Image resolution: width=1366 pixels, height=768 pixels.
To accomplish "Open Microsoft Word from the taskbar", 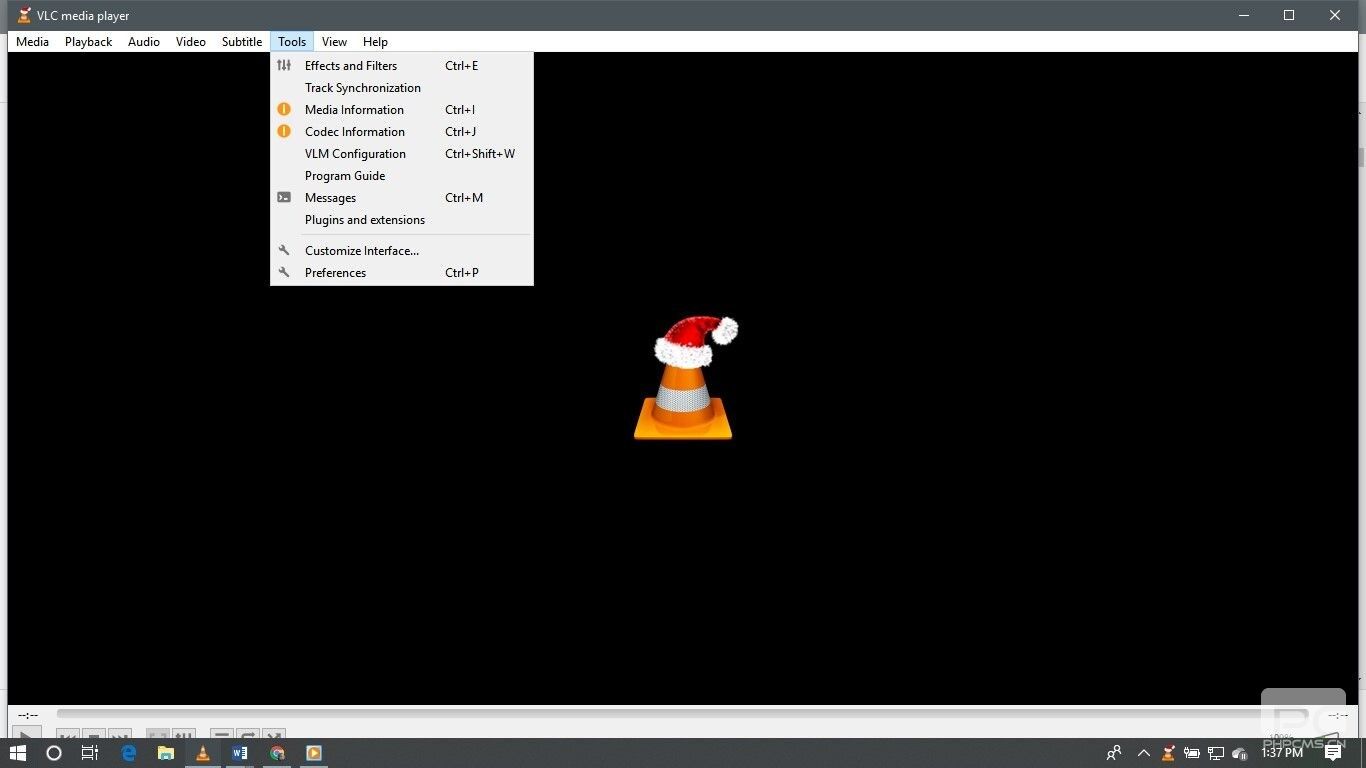I will pos(240,753).
